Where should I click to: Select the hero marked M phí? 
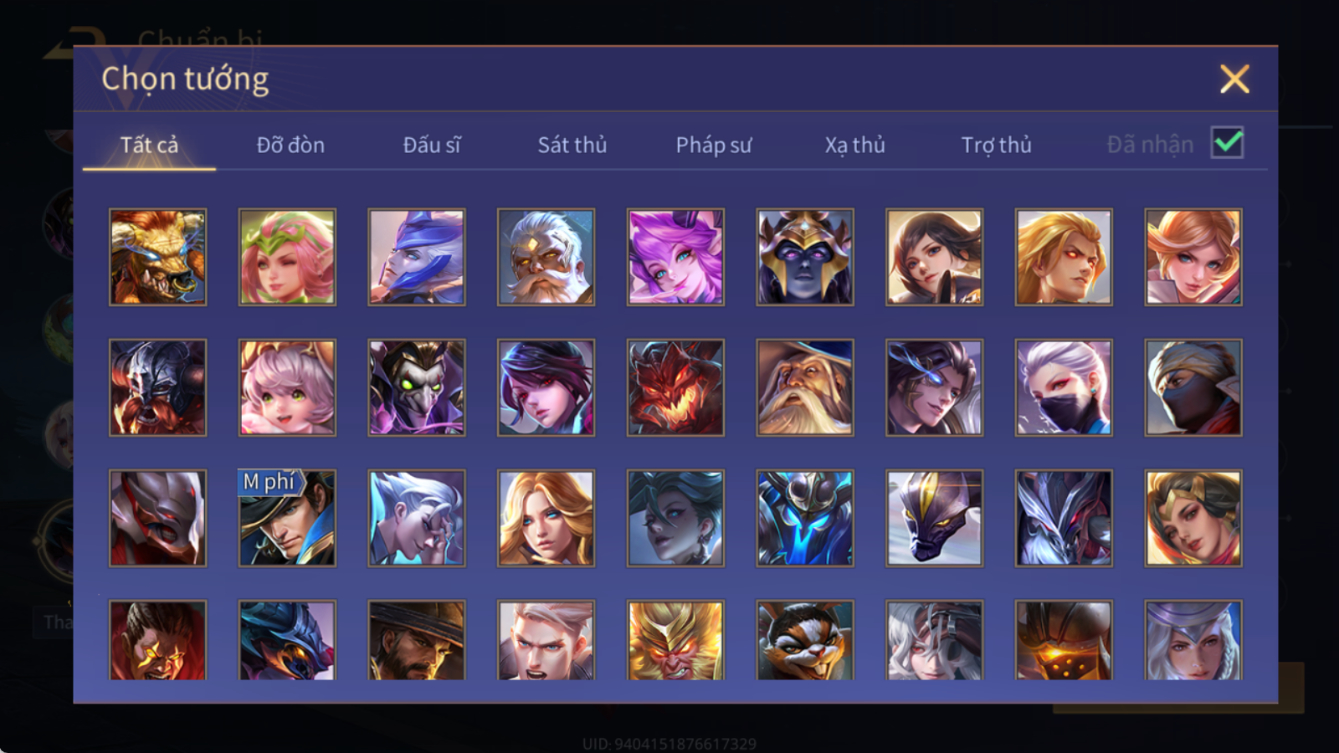tap(287, 518)
